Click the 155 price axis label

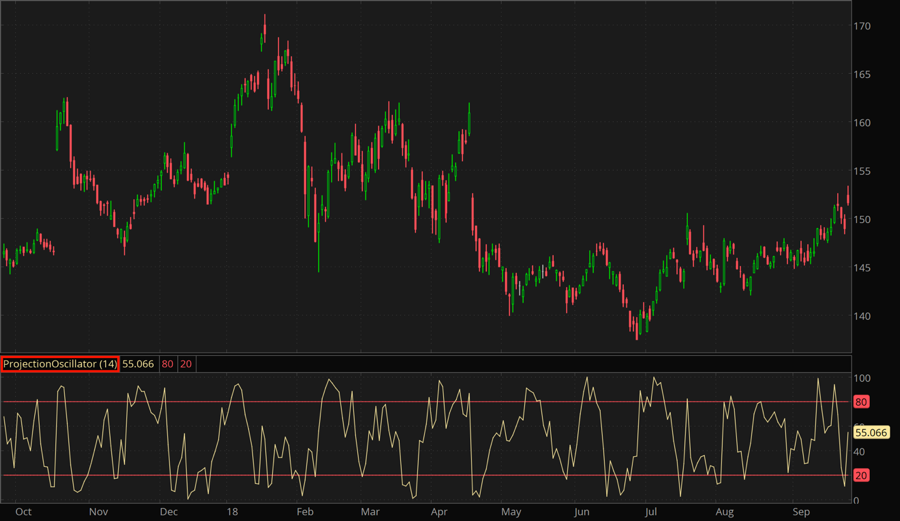[x=862, y=172]
